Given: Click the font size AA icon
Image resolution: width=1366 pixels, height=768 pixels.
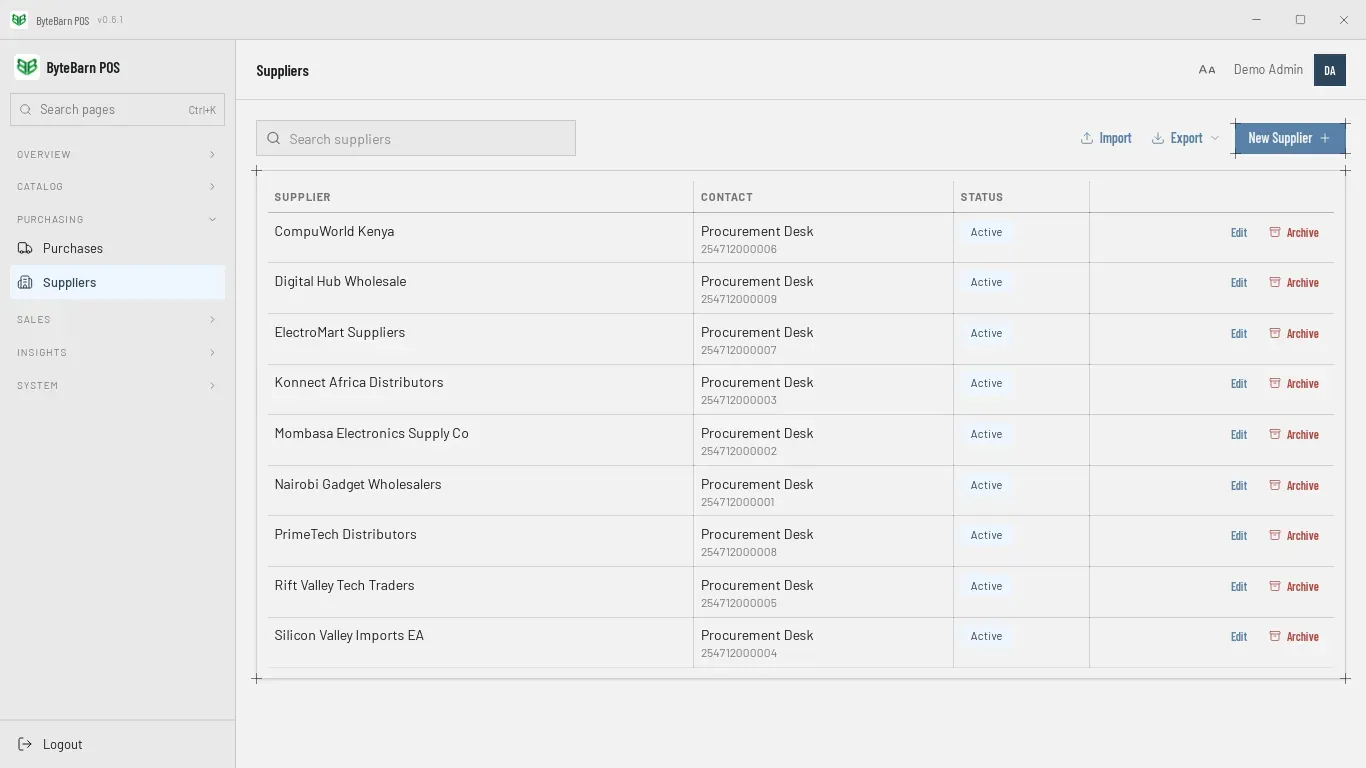Looking at the screenshot, I should click(x=1207, y=70).
